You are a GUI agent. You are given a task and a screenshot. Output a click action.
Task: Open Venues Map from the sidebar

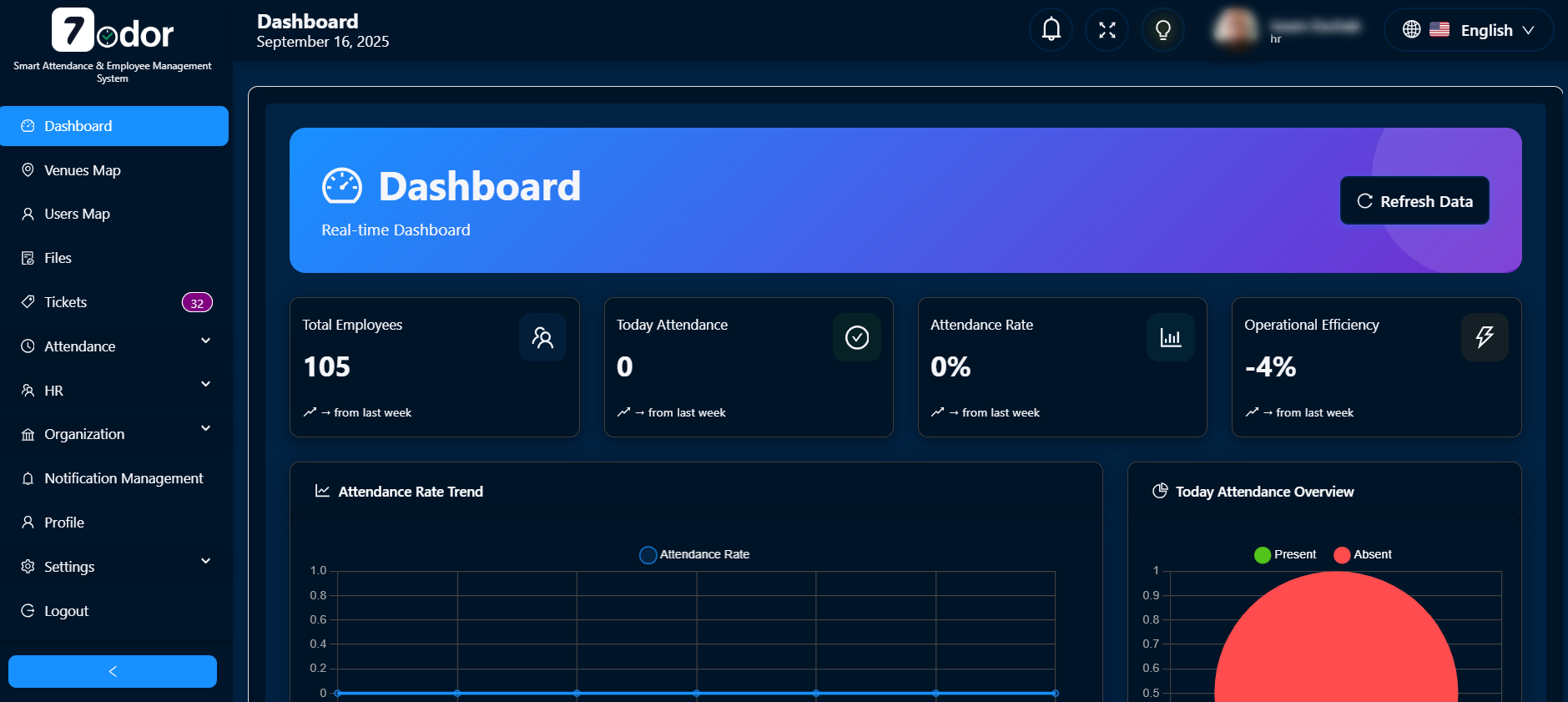click(x=82, y=170)
